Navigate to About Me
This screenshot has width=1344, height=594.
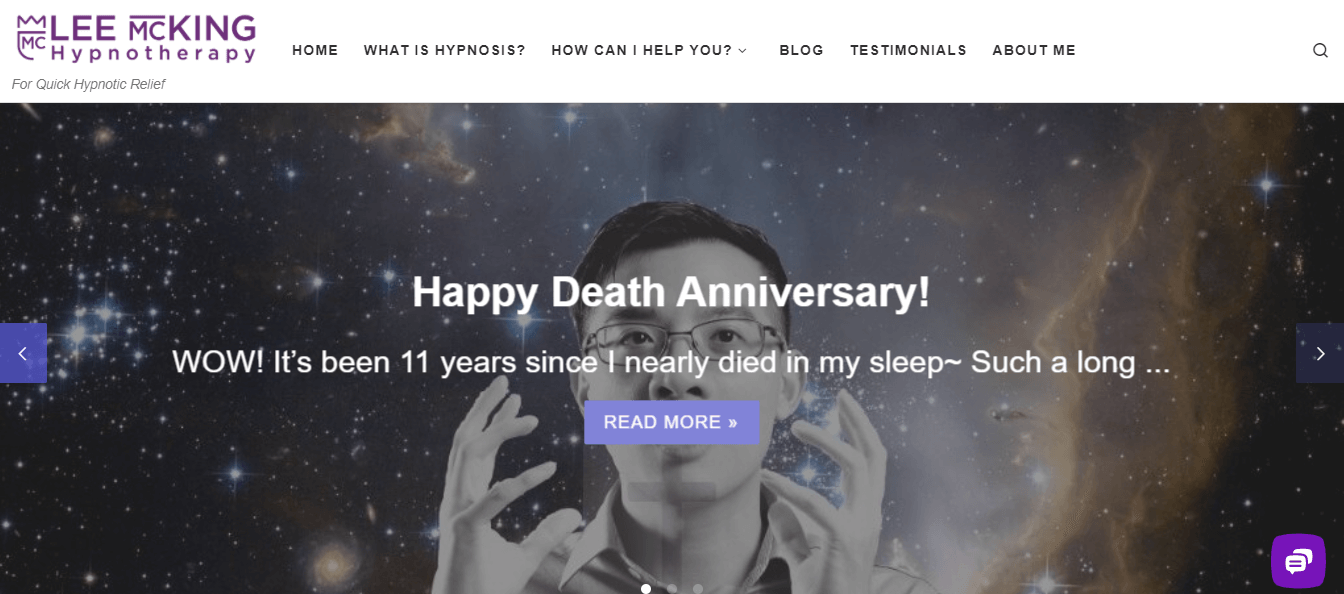1034,50
